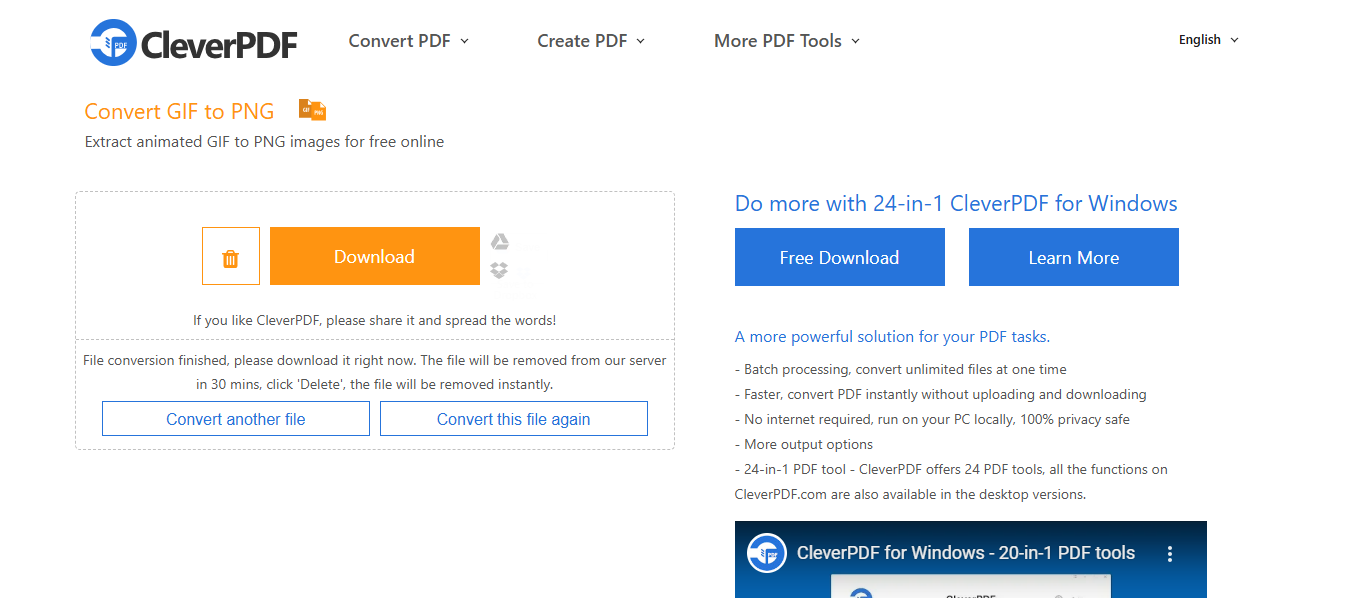Open the video's three-dot options menu
This screenshot has height=598, width=1349.
pyautogui.click(x=1170, y=553)
